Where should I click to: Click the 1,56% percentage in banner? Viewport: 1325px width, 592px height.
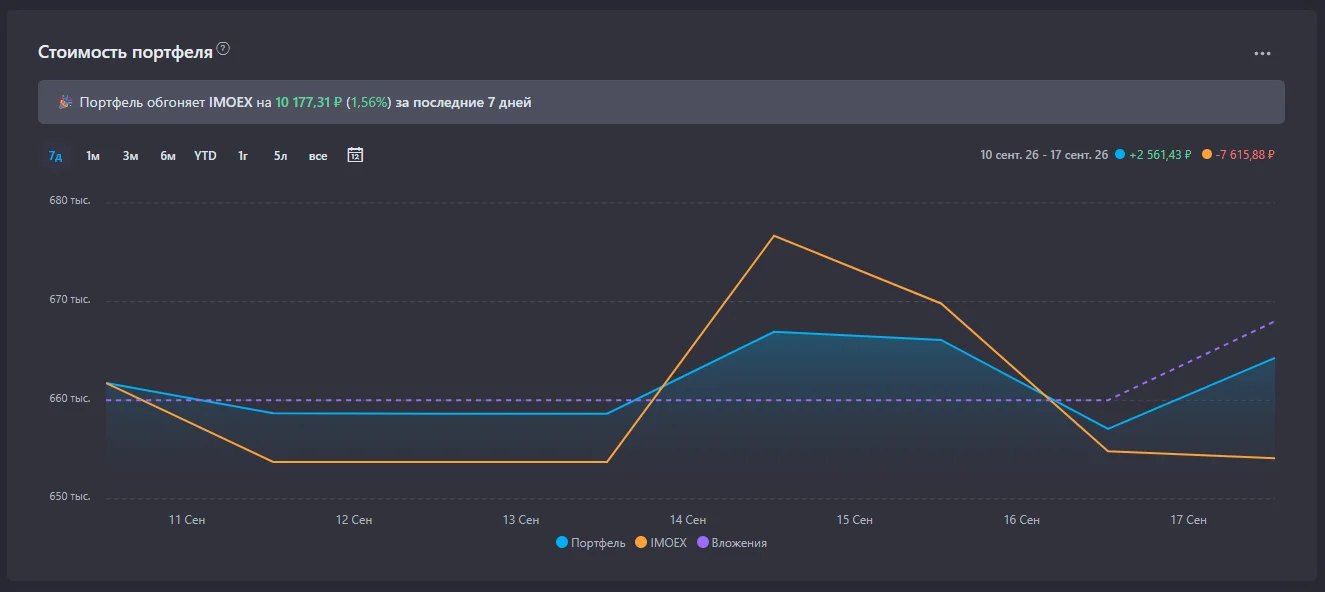pos(369,102)
